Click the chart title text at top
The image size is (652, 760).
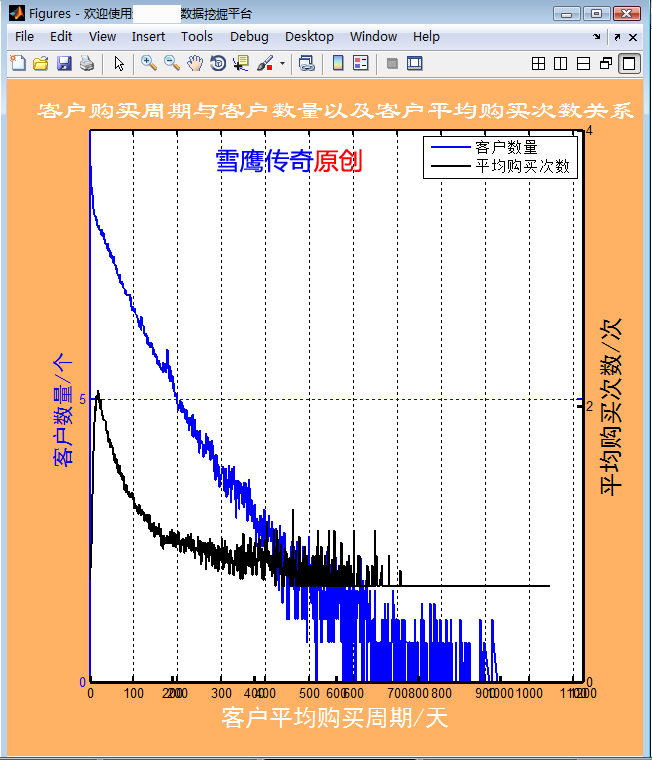pyautogui.click(x=335, y=111)
